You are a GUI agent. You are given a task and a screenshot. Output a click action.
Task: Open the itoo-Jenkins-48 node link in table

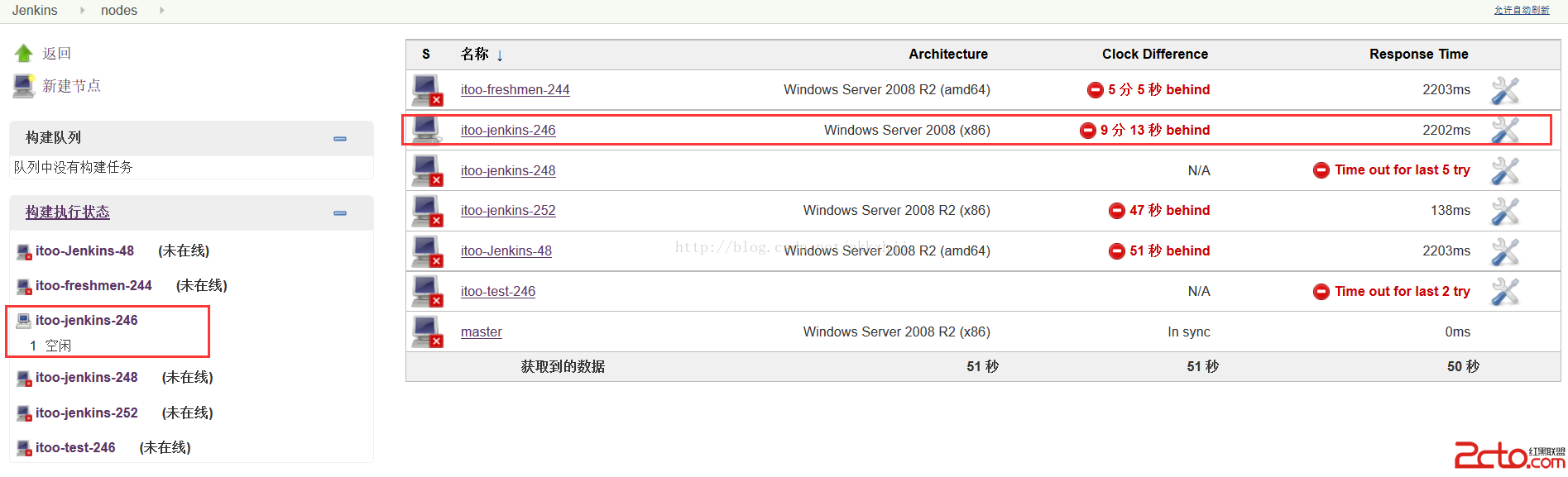pyautogui.click(x=506, y=250)
